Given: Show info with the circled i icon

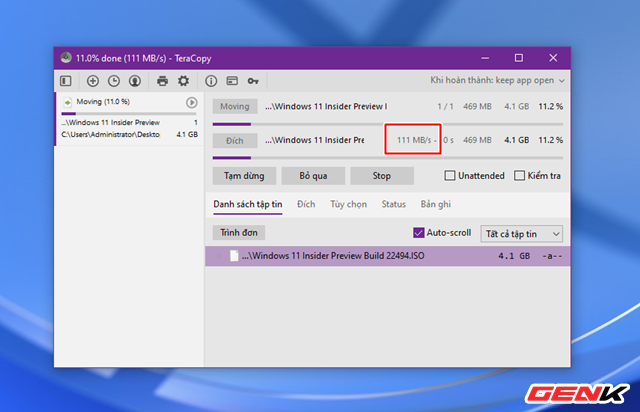Looking at the screenshot, I should (x=211, y=81).
